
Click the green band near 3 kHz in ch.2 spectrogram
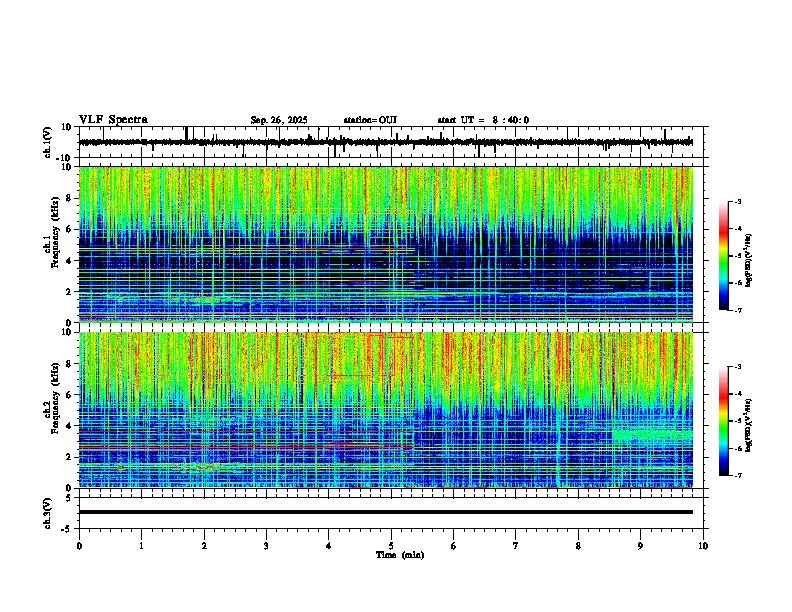(x=652, y=434)
